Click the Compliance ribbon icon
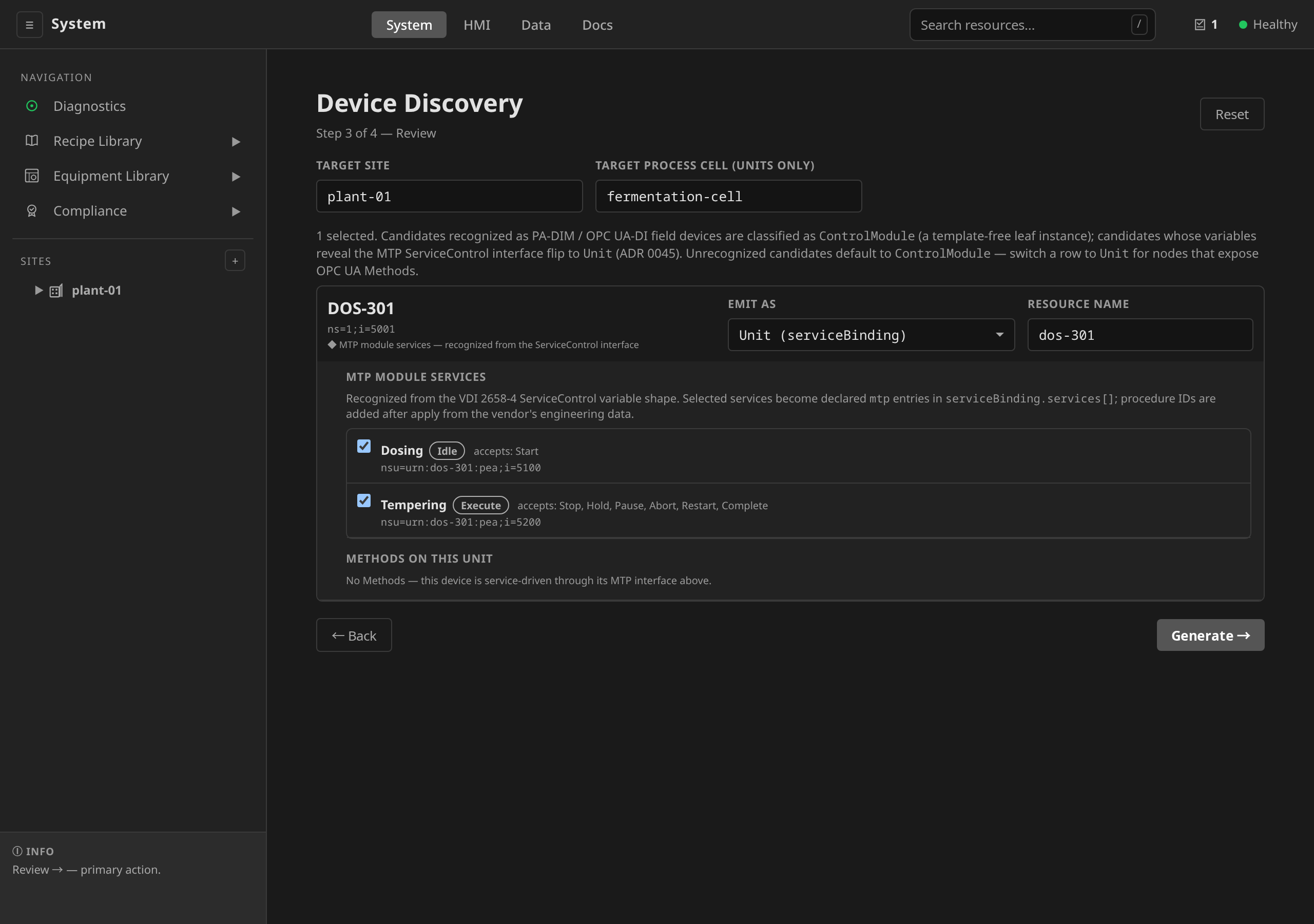Image resolution: width=1314 pixels, height=924 pixels. [32, 210]
